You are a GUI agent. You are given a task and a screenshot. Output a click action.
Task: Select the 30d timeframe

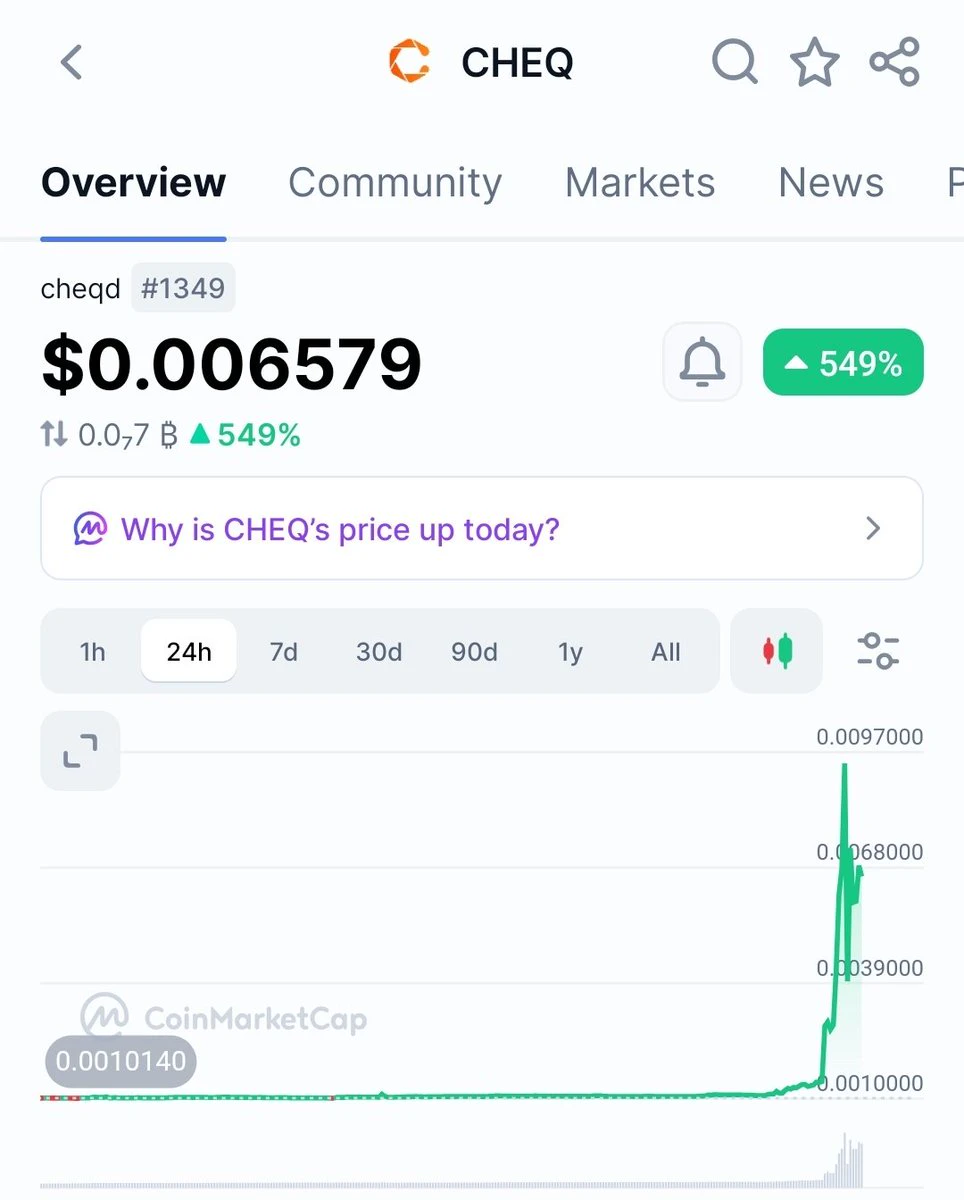point(379,652)
